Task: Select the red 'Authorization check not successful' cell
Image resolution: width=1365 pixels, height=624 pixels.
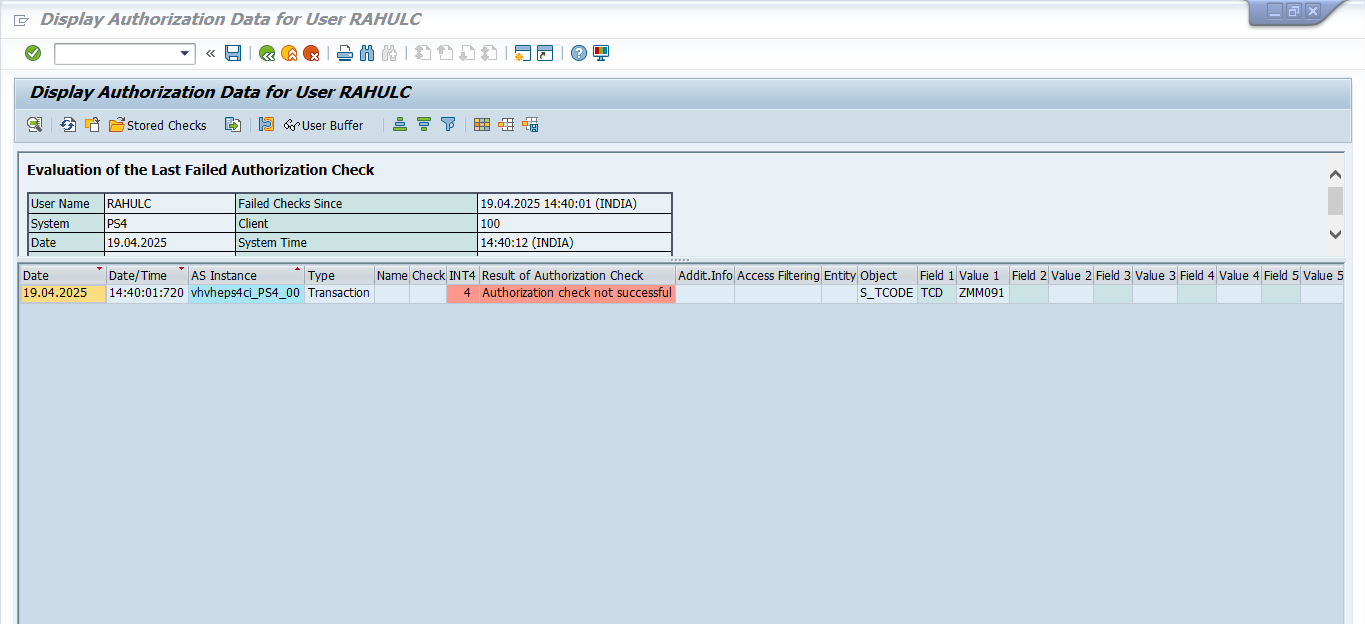Action: pyautogui.click(x=576, y=293)
